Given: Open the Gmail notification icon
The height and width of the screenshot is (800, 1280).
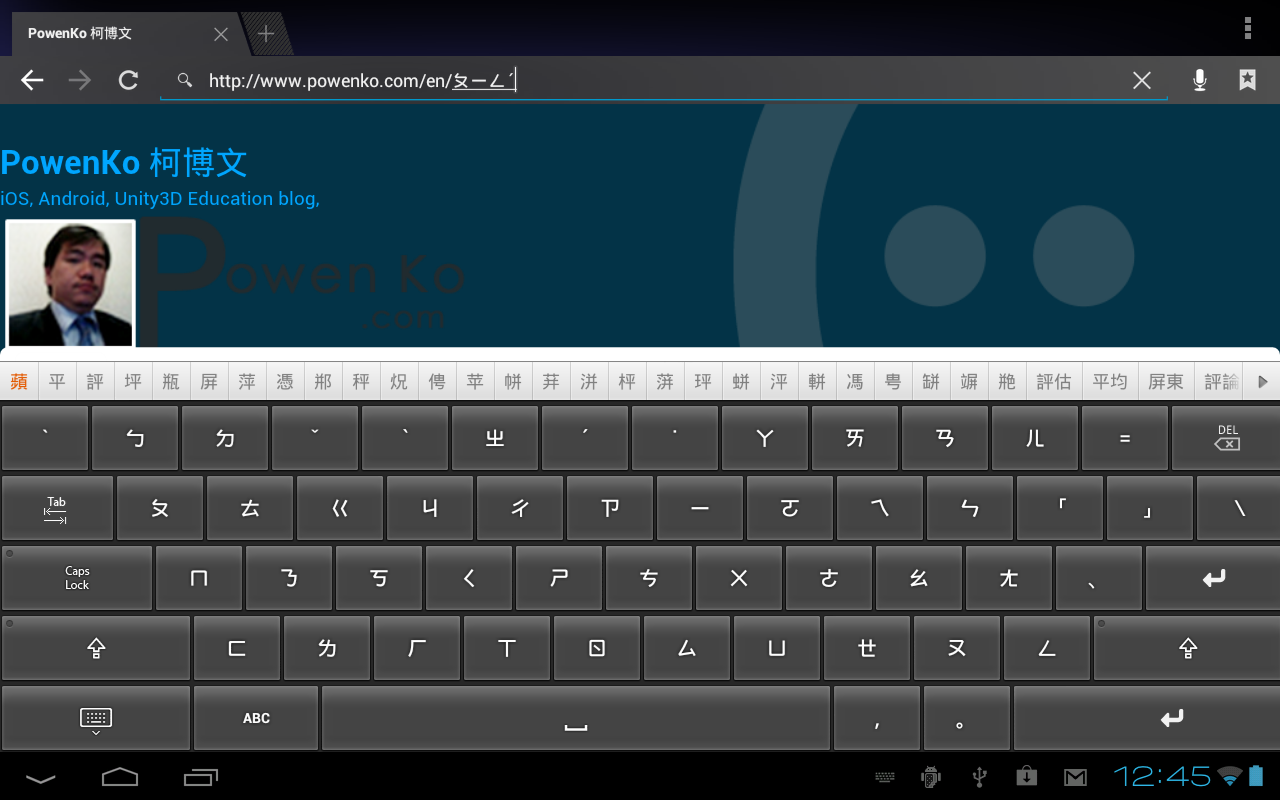Looking at the screenshot, I should point(1075,777).
